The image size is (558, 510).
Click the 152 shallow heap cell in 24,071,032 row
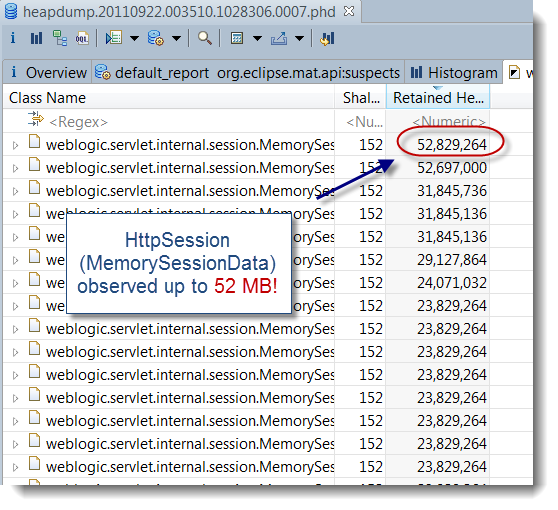pyautogui.click(x=371, y=283)
